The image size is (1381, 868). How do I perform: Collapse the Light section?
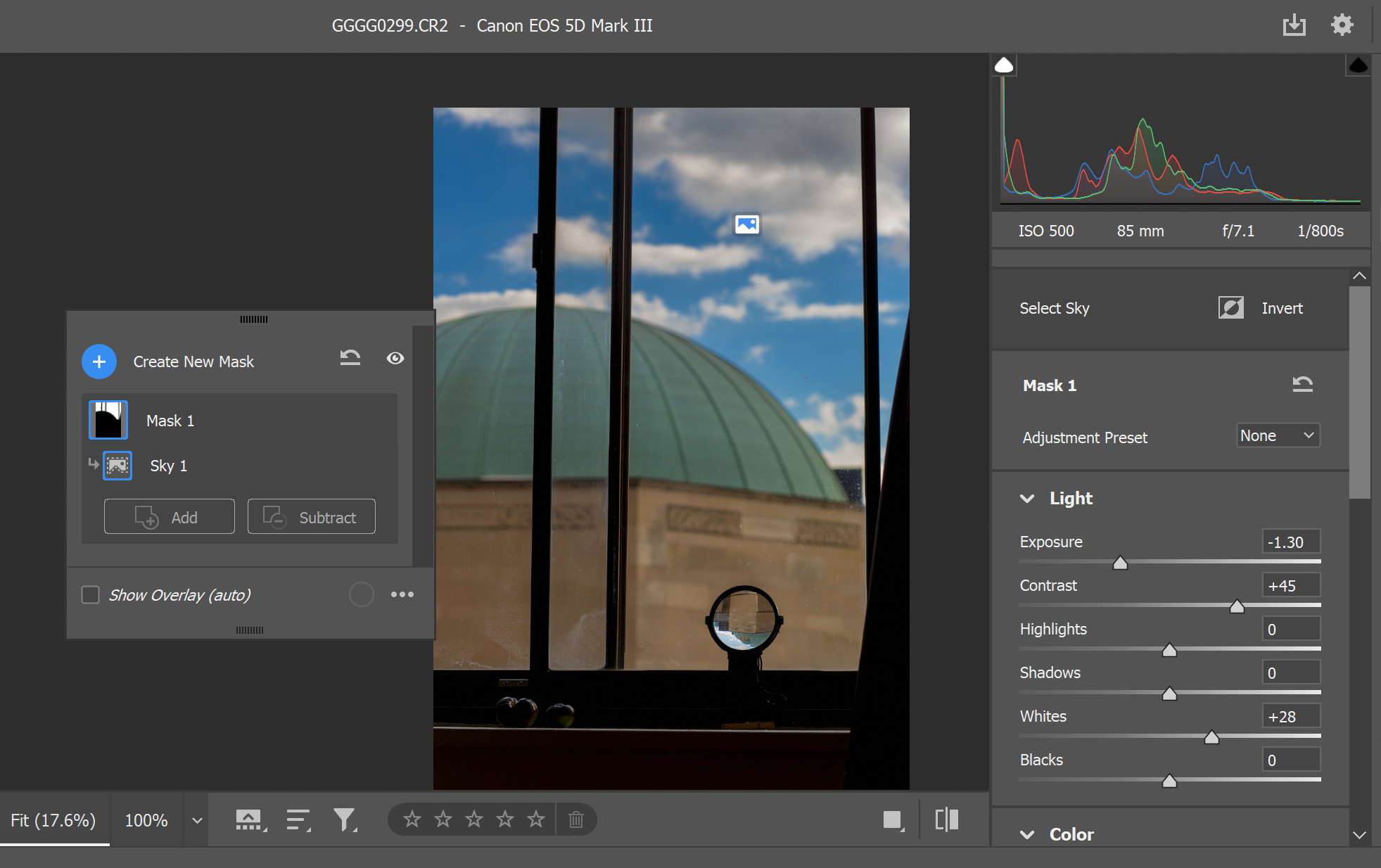click(x=1027, y=498)
